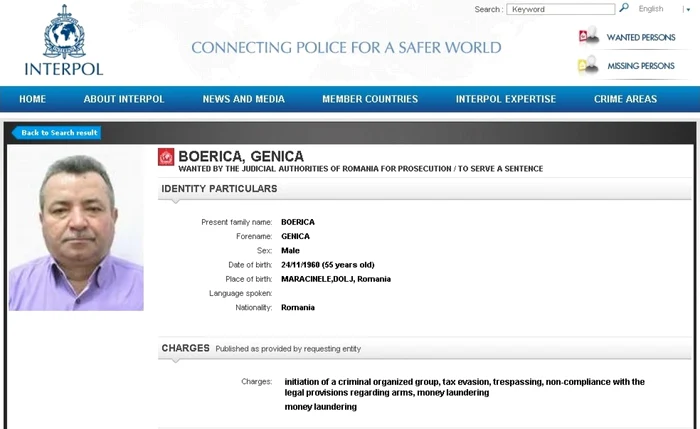The image size is (700, 429).
Task: Click the charges text starting 'initiation of a criminal'
Action: pos(465,387)
